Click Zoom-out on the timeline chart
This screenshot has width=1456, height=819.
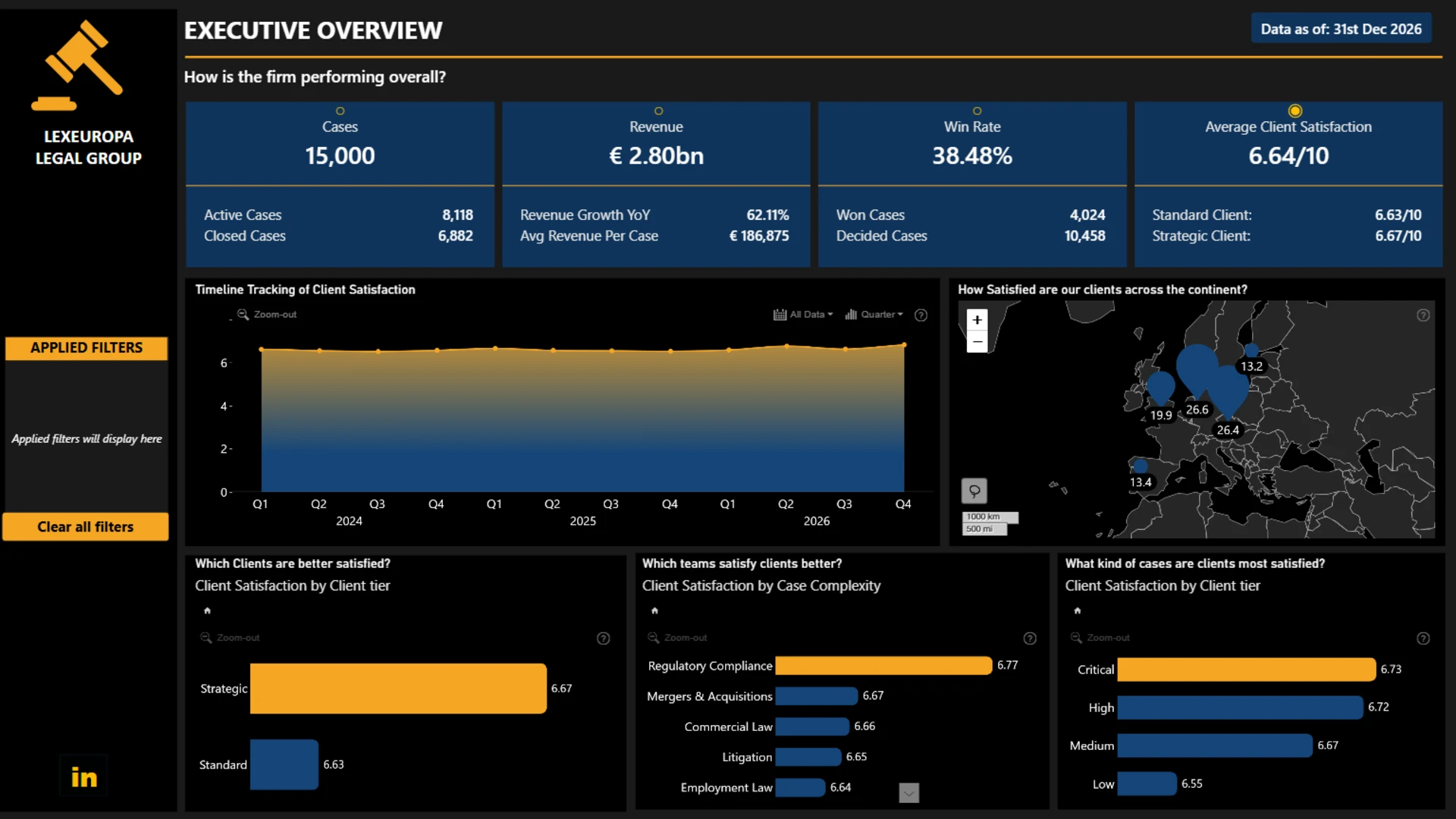267,315
